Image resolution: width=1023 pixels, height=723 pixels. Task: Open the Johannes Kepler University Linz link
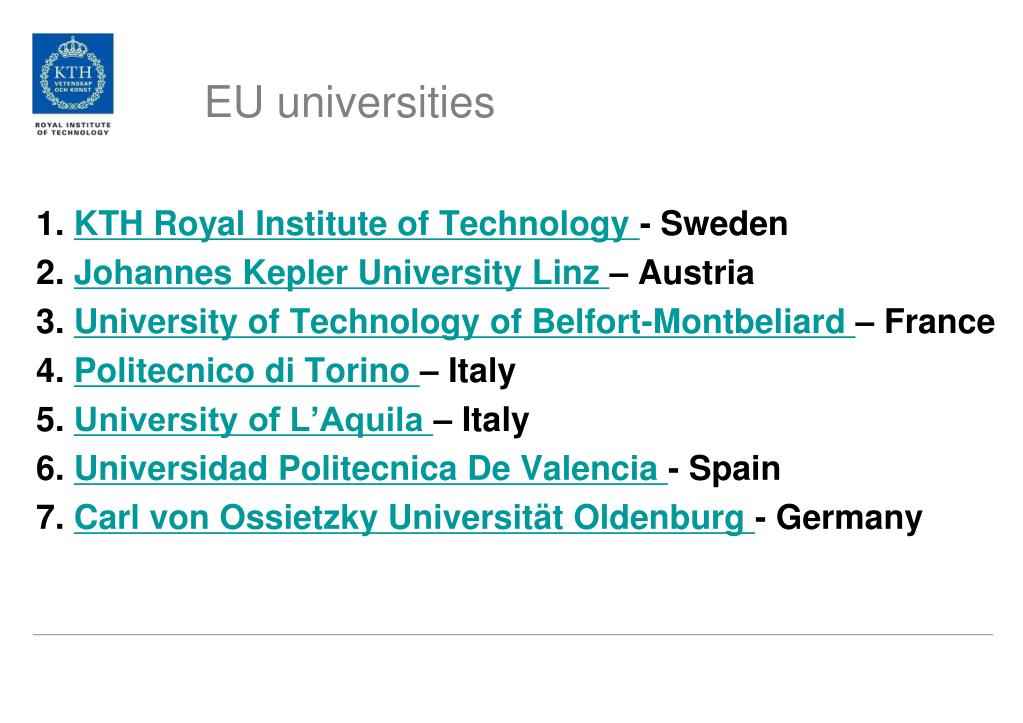341,273
